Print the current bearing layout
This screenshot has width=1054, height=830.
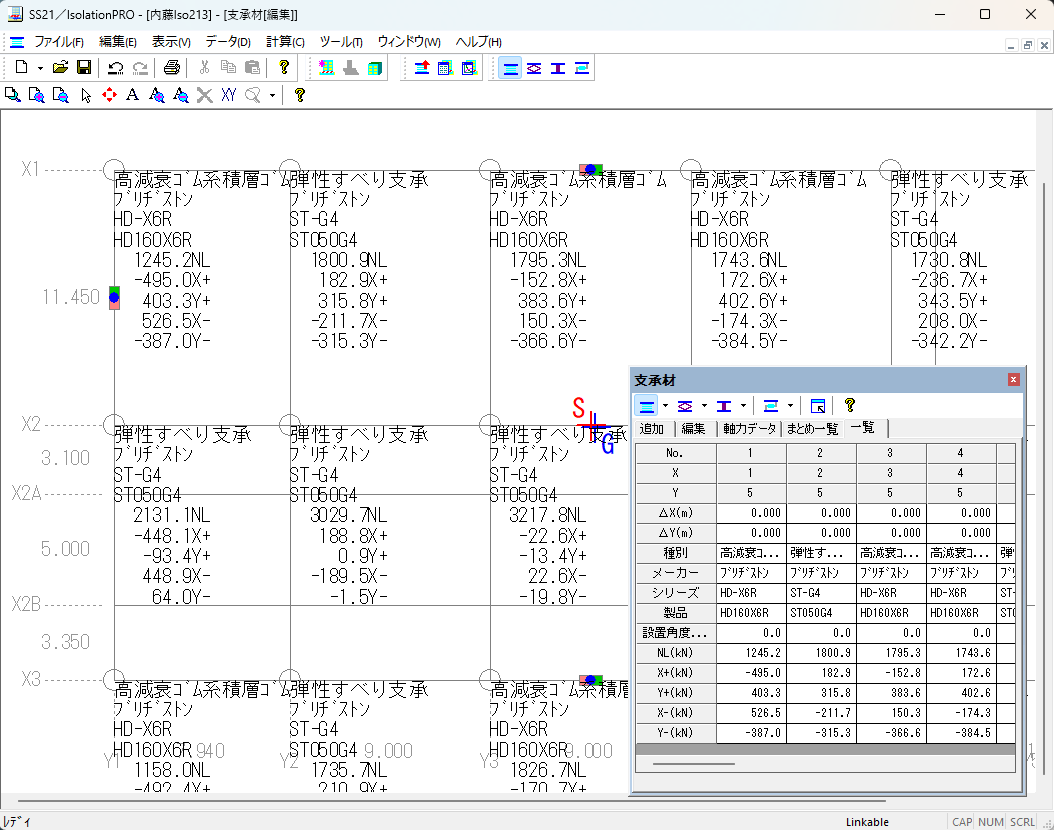(x=172, y=67)
